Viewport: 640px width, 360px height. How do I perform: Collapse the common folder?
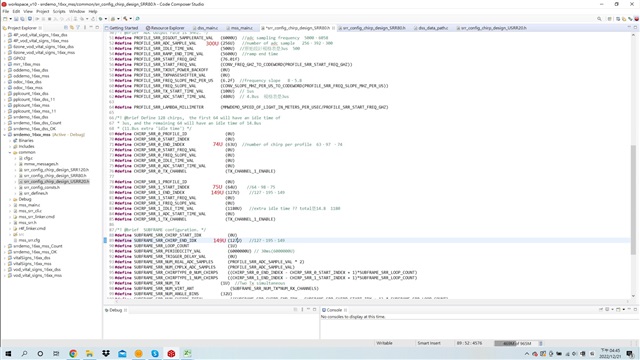point(10,152)
